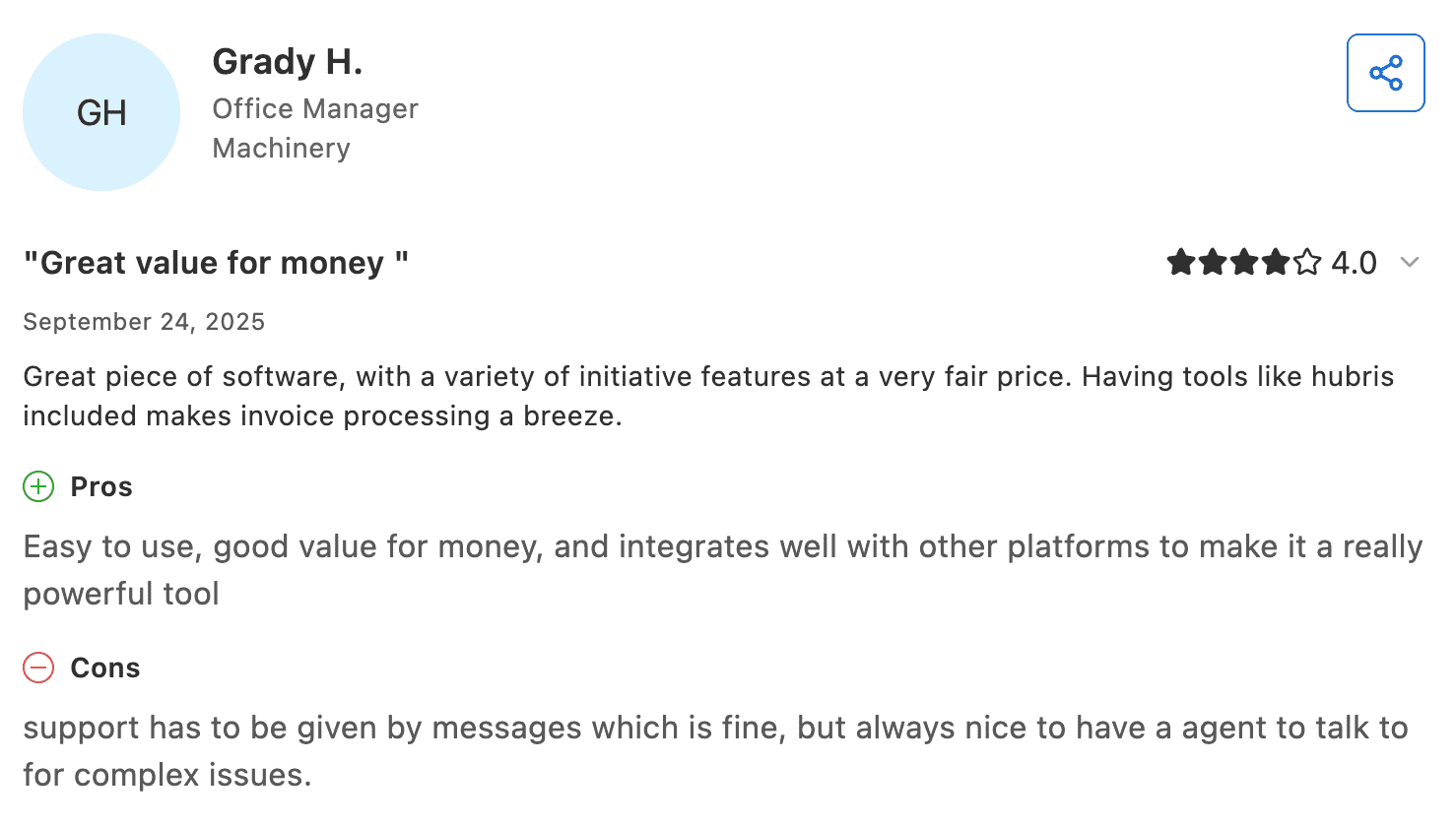Screen dimensions: 1456x827
Task: Click the review summary paragraph about hubris
Action: click(x=707, y=396)
